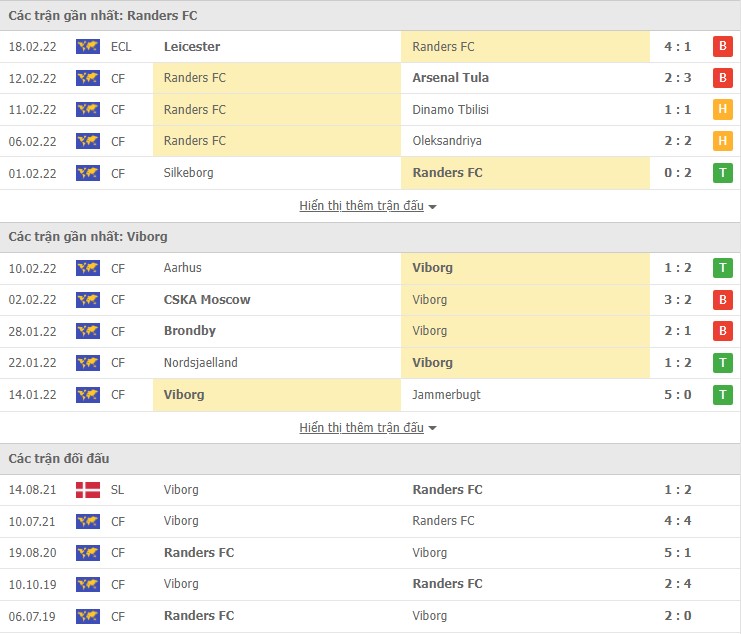Open the Leicester team link
The width and height of the screenshot is (741, 634).
[x=192, y=46]
